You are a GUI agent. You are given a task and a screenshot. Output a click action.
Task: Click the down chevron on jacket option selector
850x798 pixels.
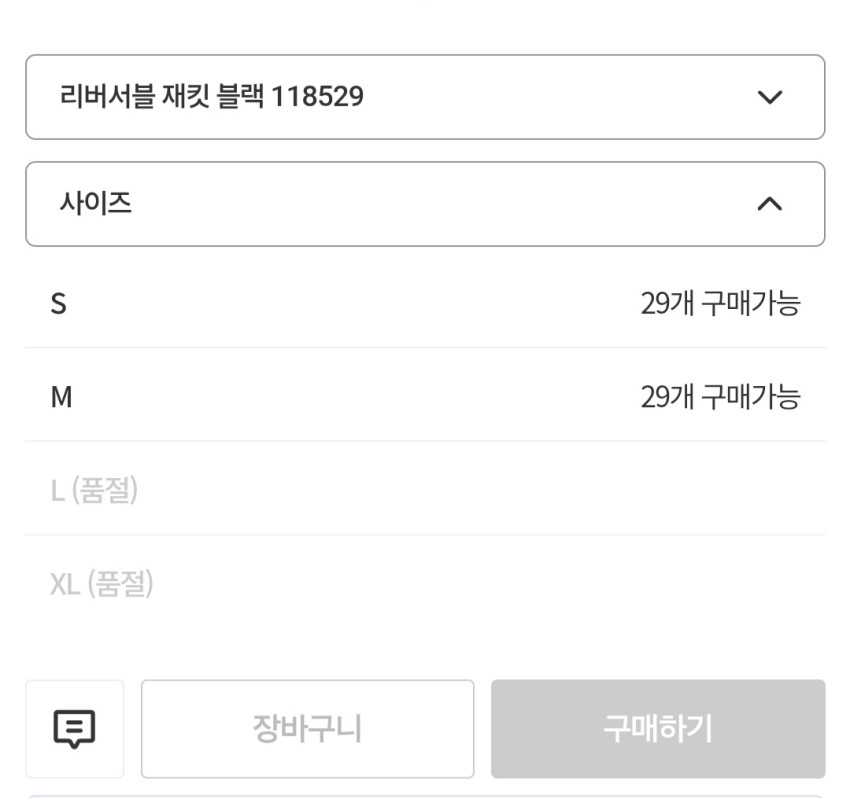coord(768,97)
